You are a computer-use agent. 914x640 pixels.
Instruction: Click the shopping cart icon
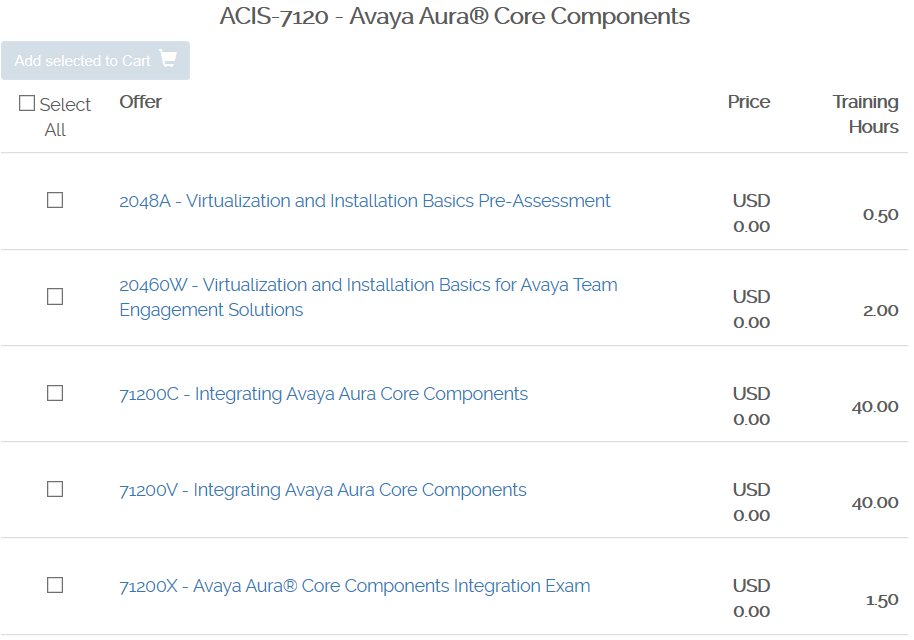(167, 60)
